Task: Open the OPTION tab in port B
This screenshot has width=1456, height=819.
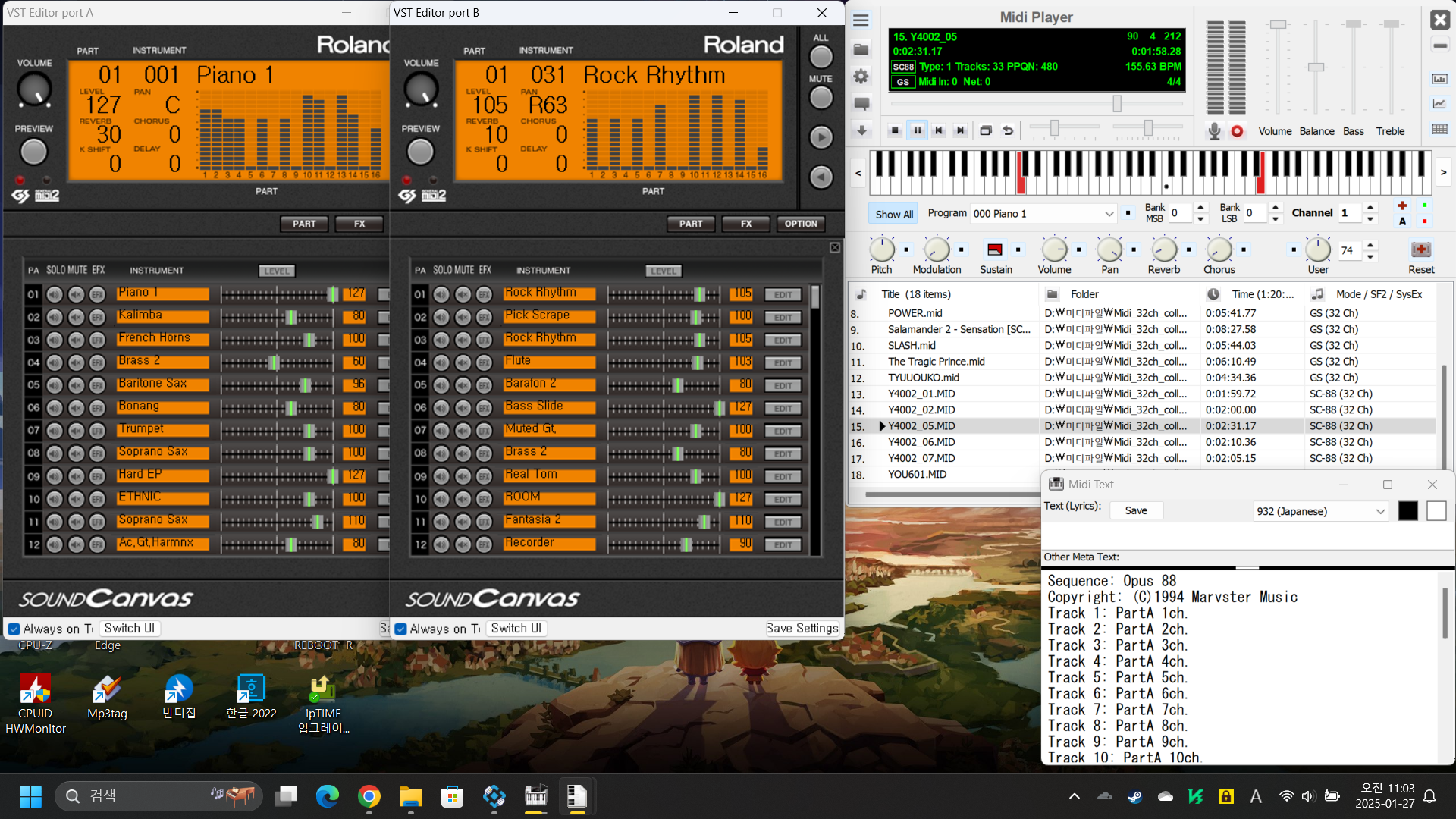Action: (801, 224)
